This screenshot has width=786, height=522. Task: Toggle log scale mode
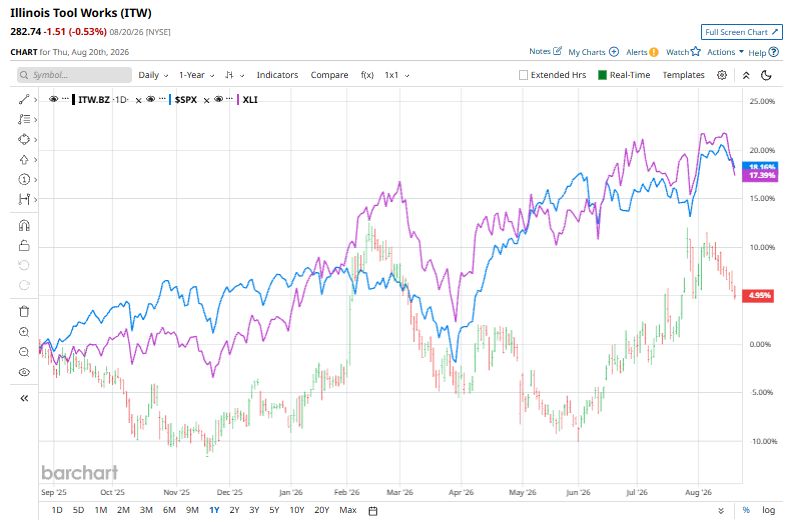[x=768, y=510]
